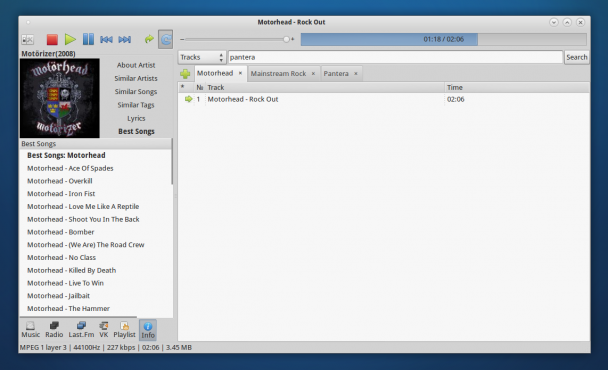Click the window menu dot in the title bar
This screenshot has height=370, width=608.
28,22
